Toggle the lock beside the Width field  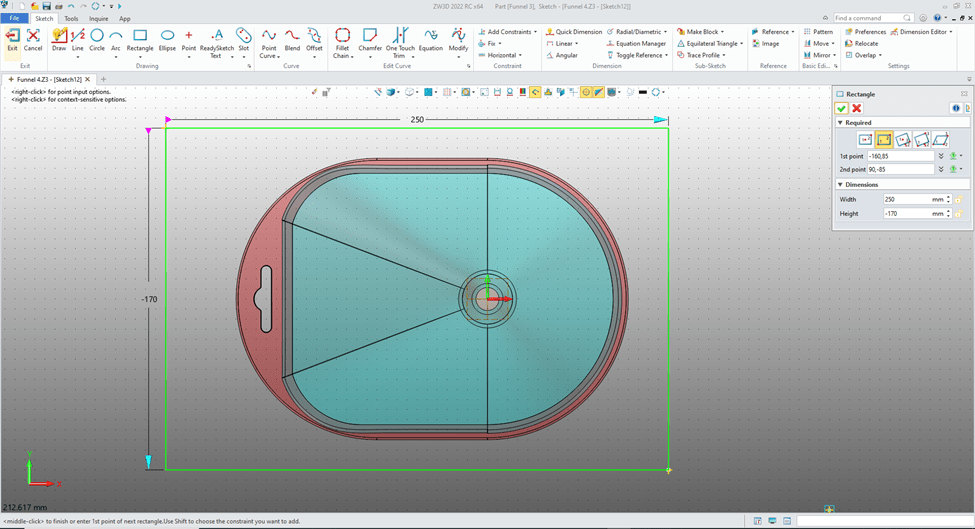coord(958,199)
